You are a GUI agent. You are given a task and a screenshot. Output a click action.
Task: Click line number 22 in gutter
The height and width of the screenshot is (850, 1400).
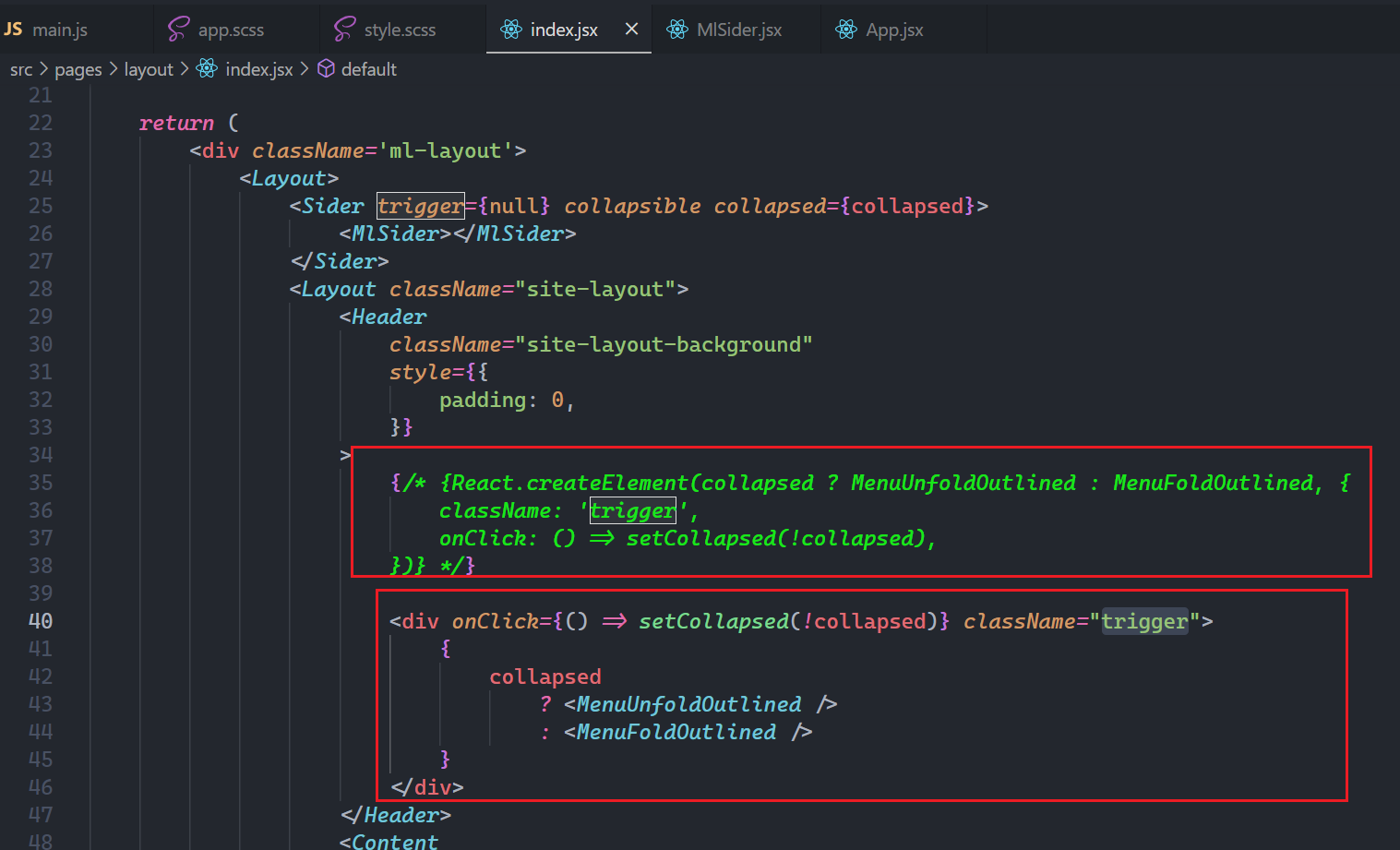click(x=41, y=123)
